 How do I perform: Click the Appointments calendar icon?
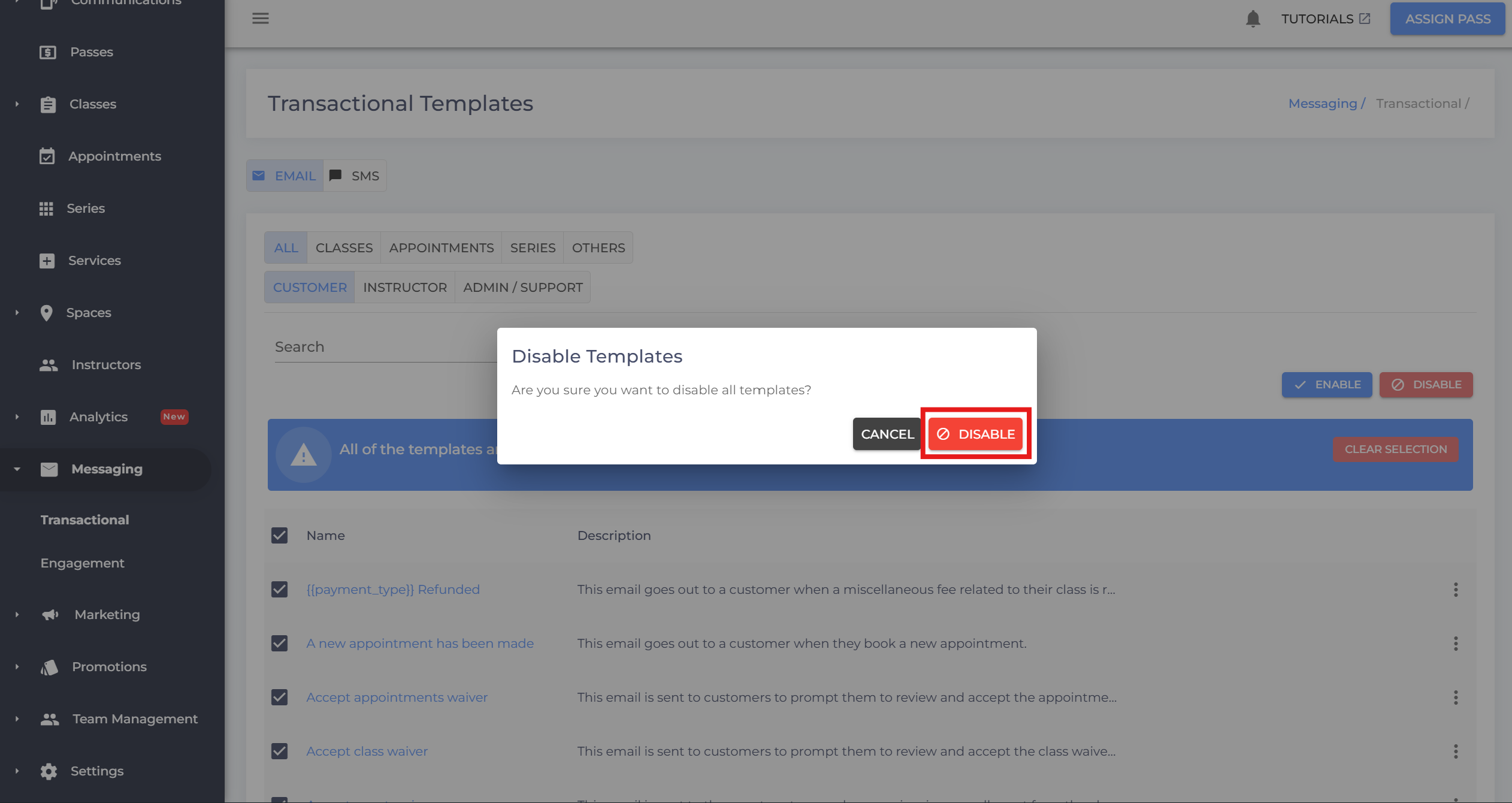(47, 156)
